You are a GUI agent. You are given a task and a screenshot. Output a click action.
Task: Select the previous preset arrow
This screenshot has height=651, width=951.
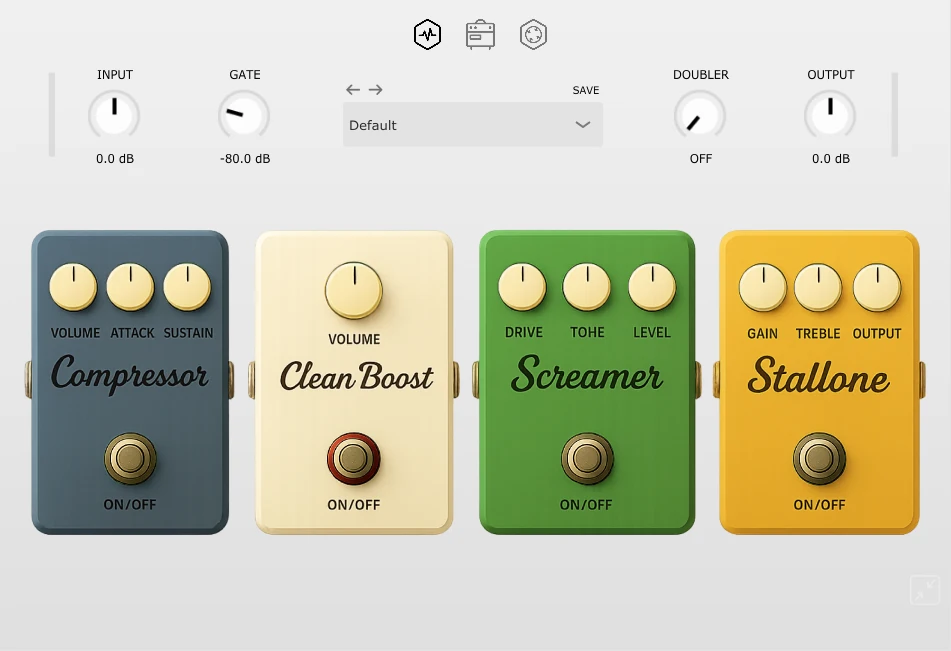353,89
